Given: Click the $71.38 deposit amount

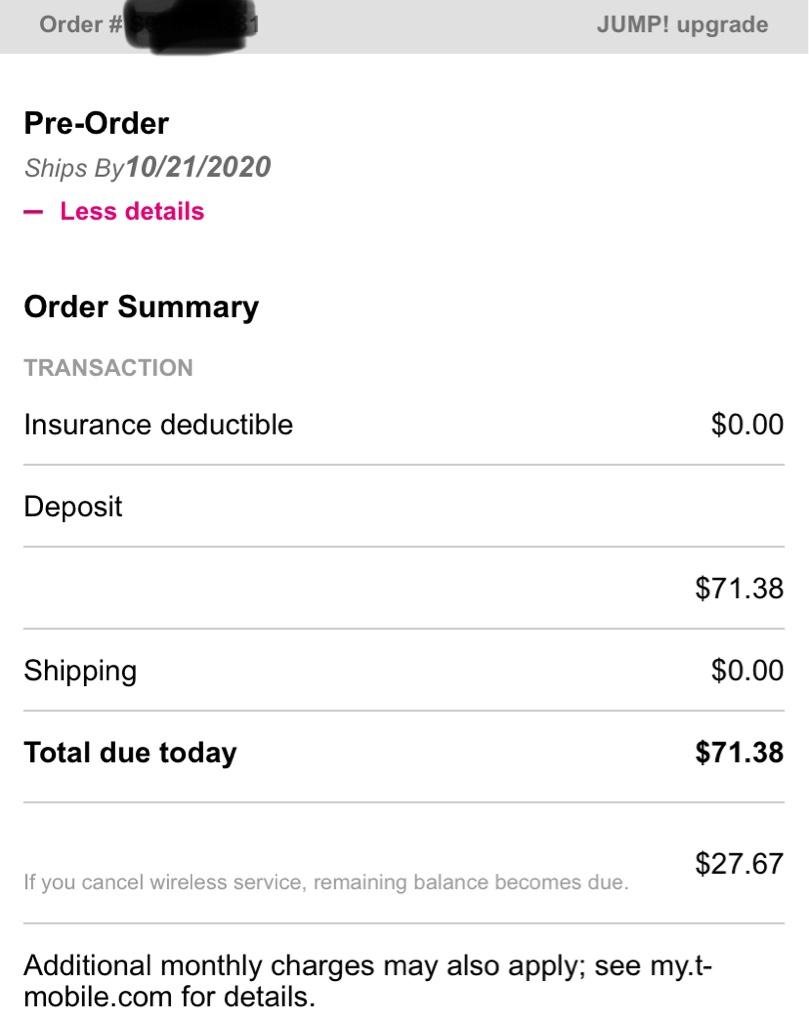Looking at the screenshot, I should [739, 588].
